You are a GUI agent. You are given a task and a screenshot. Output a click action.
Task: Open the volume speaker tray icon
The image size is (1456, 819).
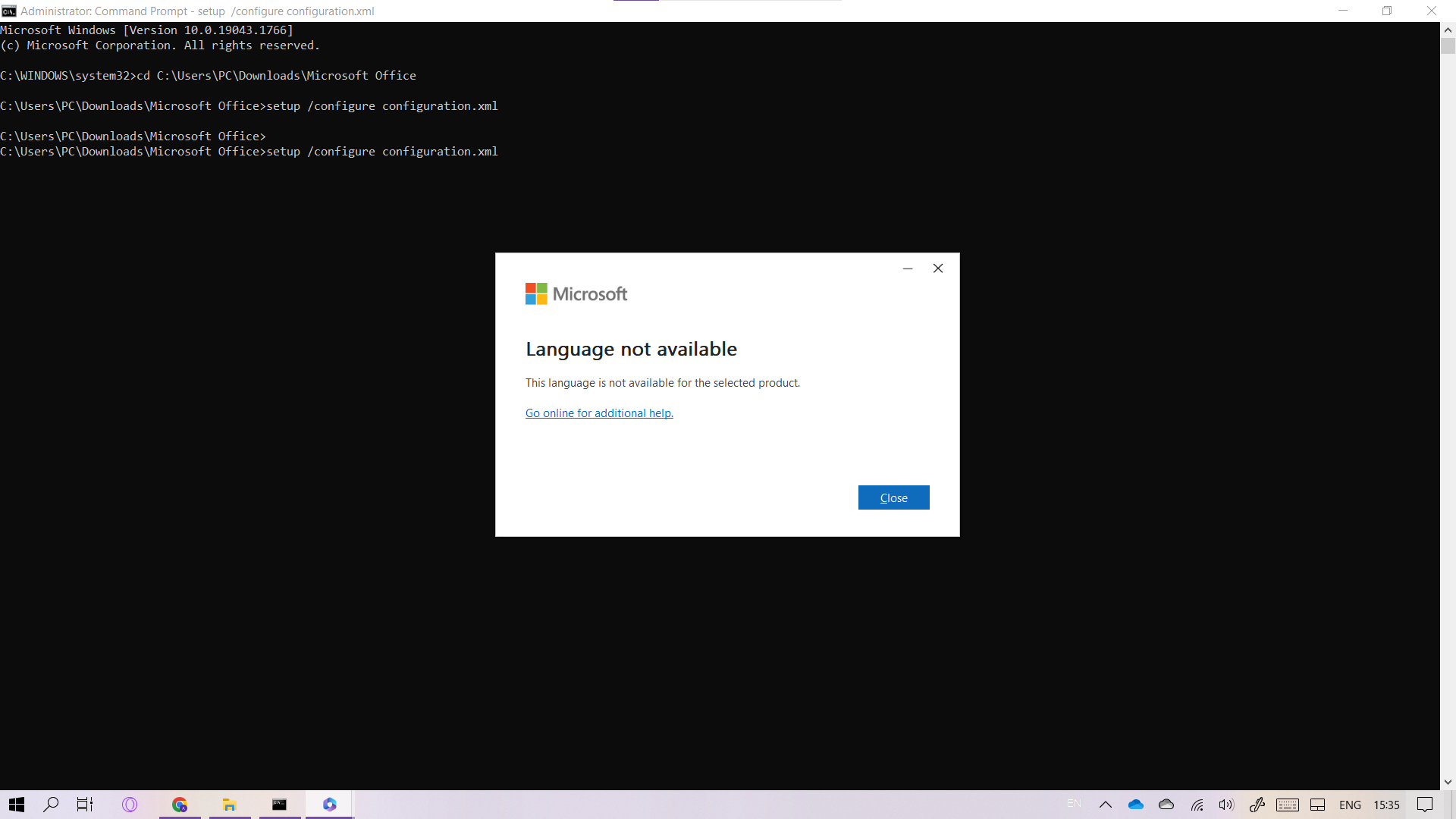click(1226, 805)
